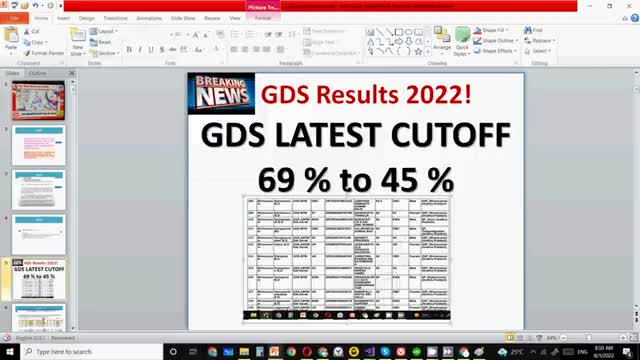Open Shape Fill color options

pyautogui.click(x=491, y=30)
